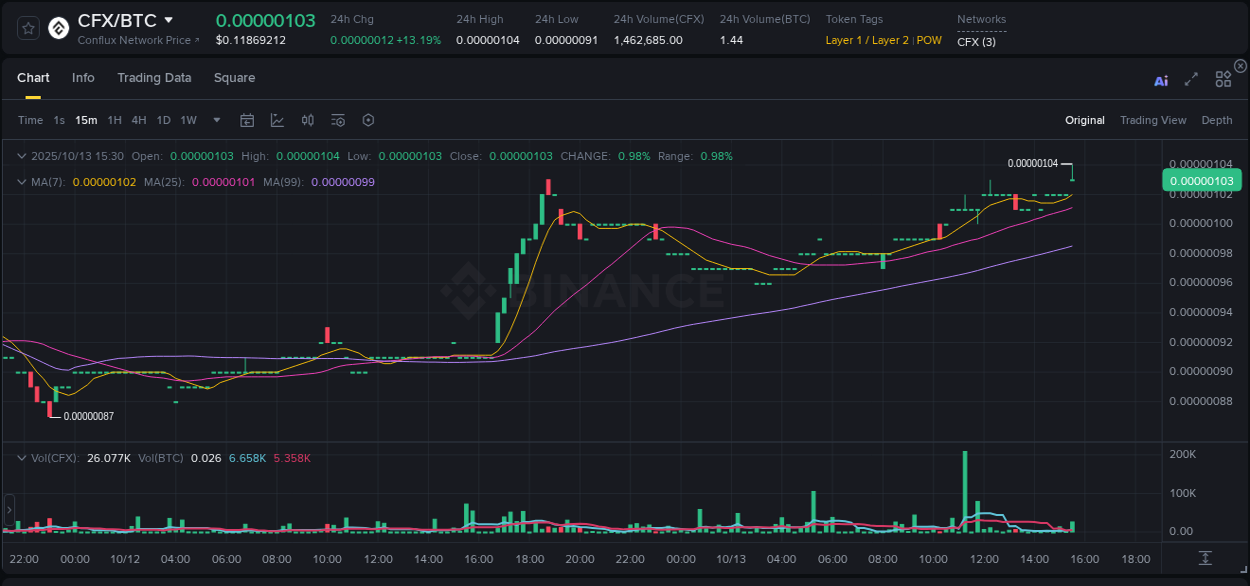Switch to the Trading Data tab
The height and width of the screenshot is (586, 1250).
pyautogui.click(x=154, y=78)
